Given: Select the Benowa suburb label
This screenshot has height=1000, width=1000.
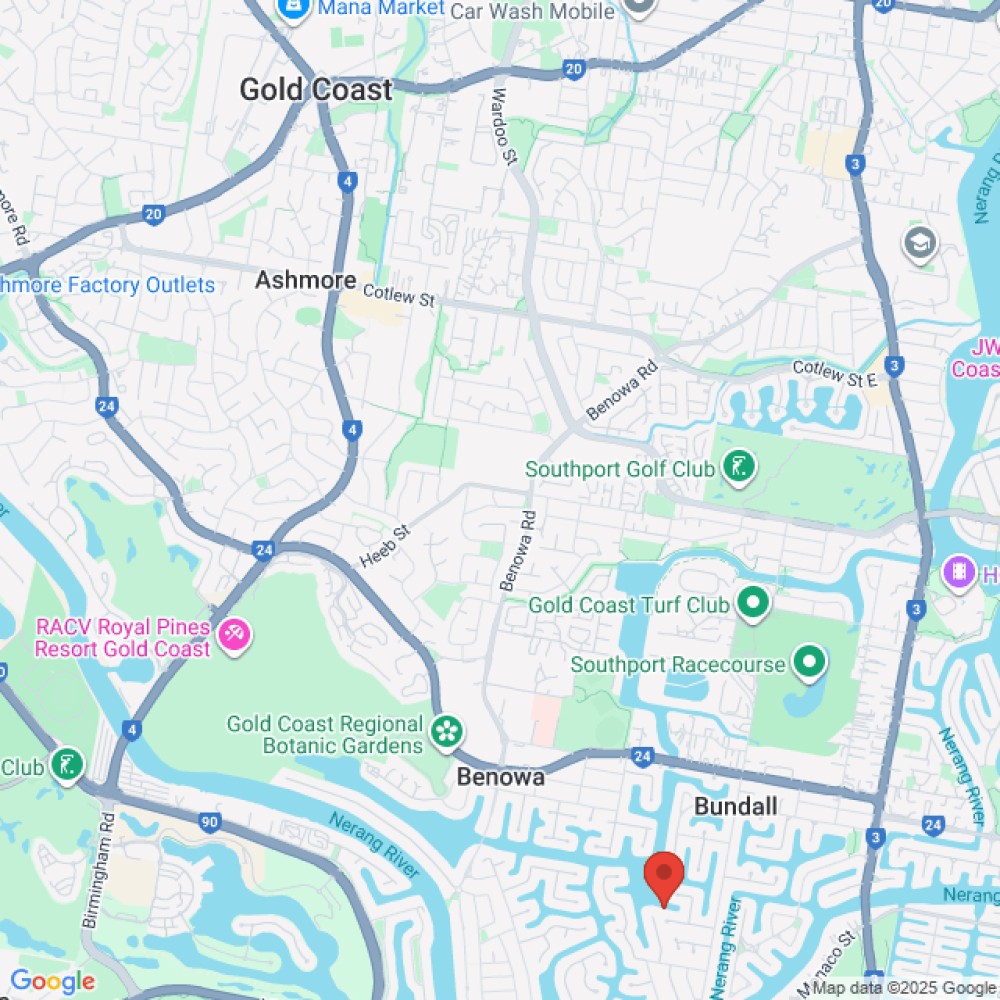Looking at the screenshot, I should 501,777.
